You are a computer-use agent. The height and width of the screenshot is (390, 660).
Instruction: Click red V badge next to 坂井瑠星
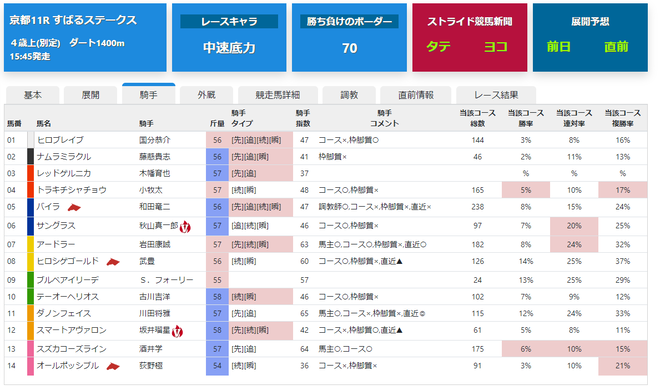[x=177, y=331]
